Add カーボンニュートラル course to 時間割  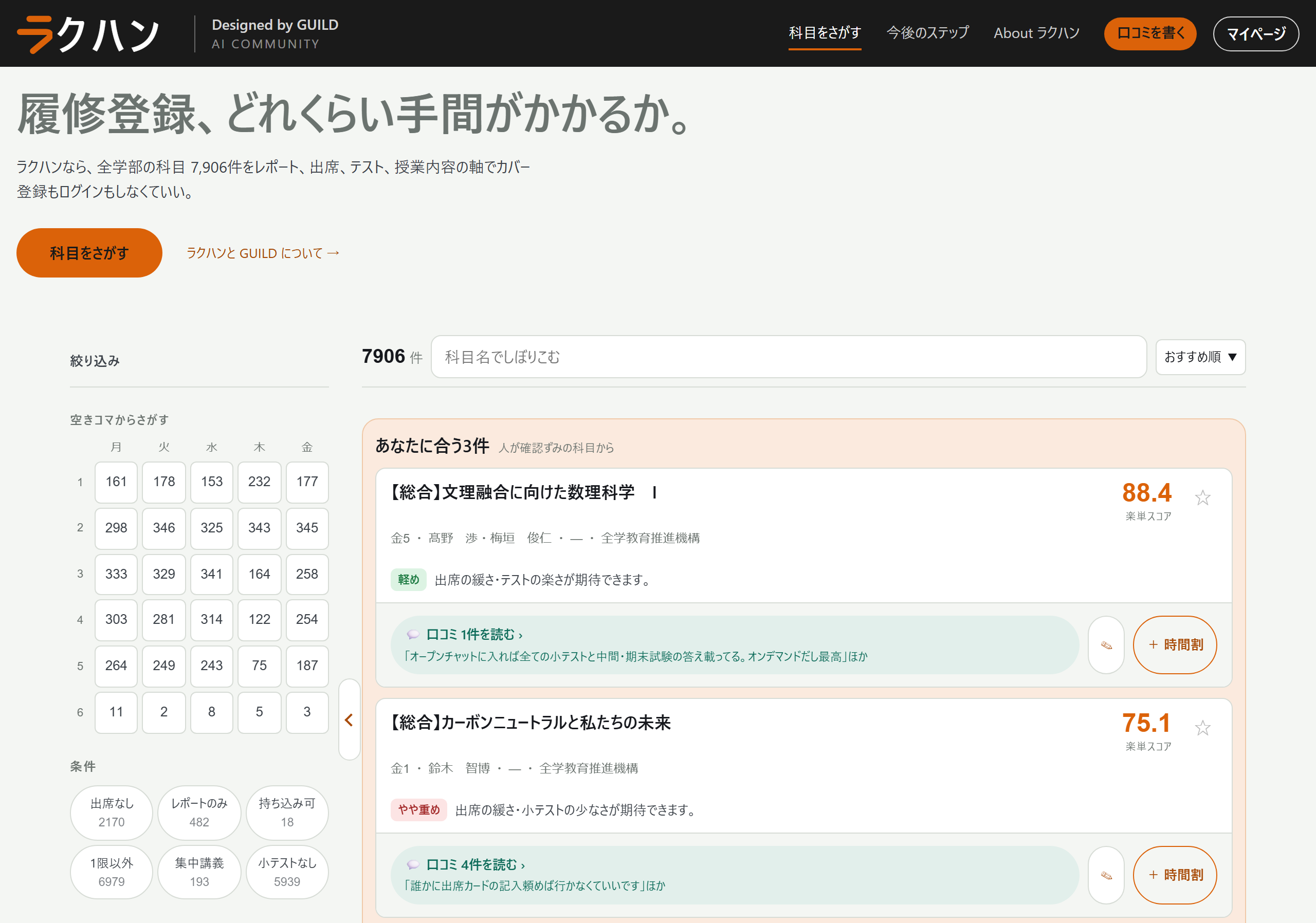(x=1175, y=875)
